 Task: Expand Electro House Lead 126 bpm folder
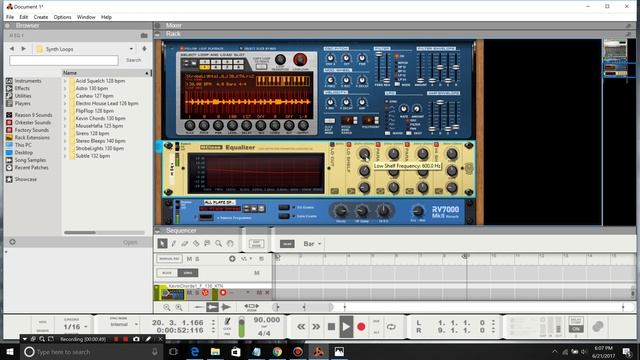[x=65, y=103]
